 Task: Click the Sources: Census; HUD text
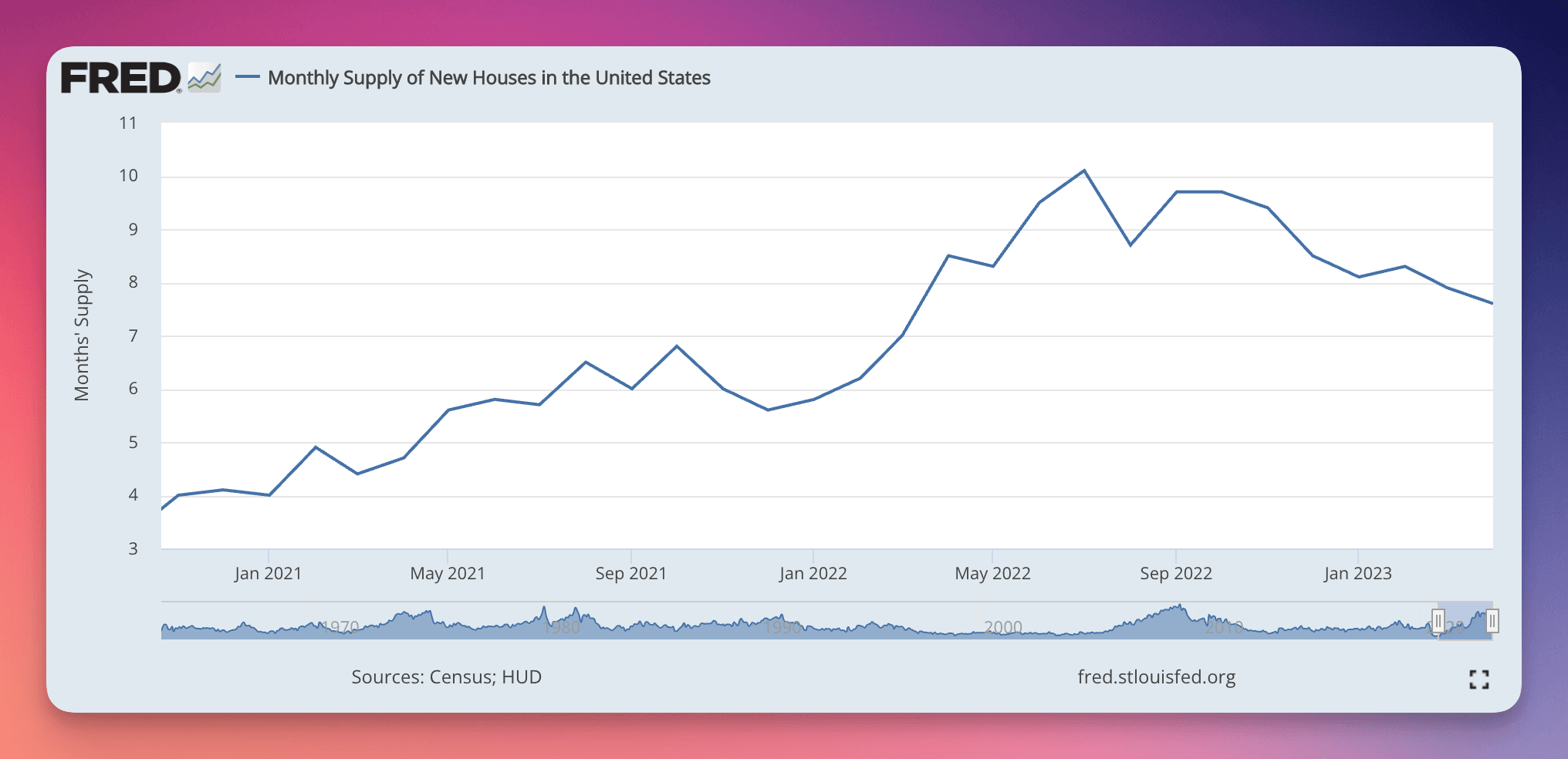click(446, 677)
